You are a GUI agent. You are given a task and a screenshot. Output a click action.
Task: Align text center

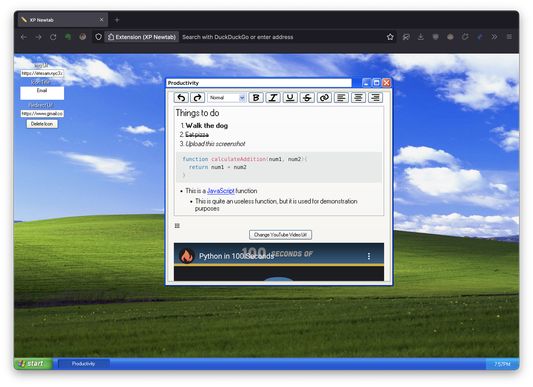pos(358,98)
